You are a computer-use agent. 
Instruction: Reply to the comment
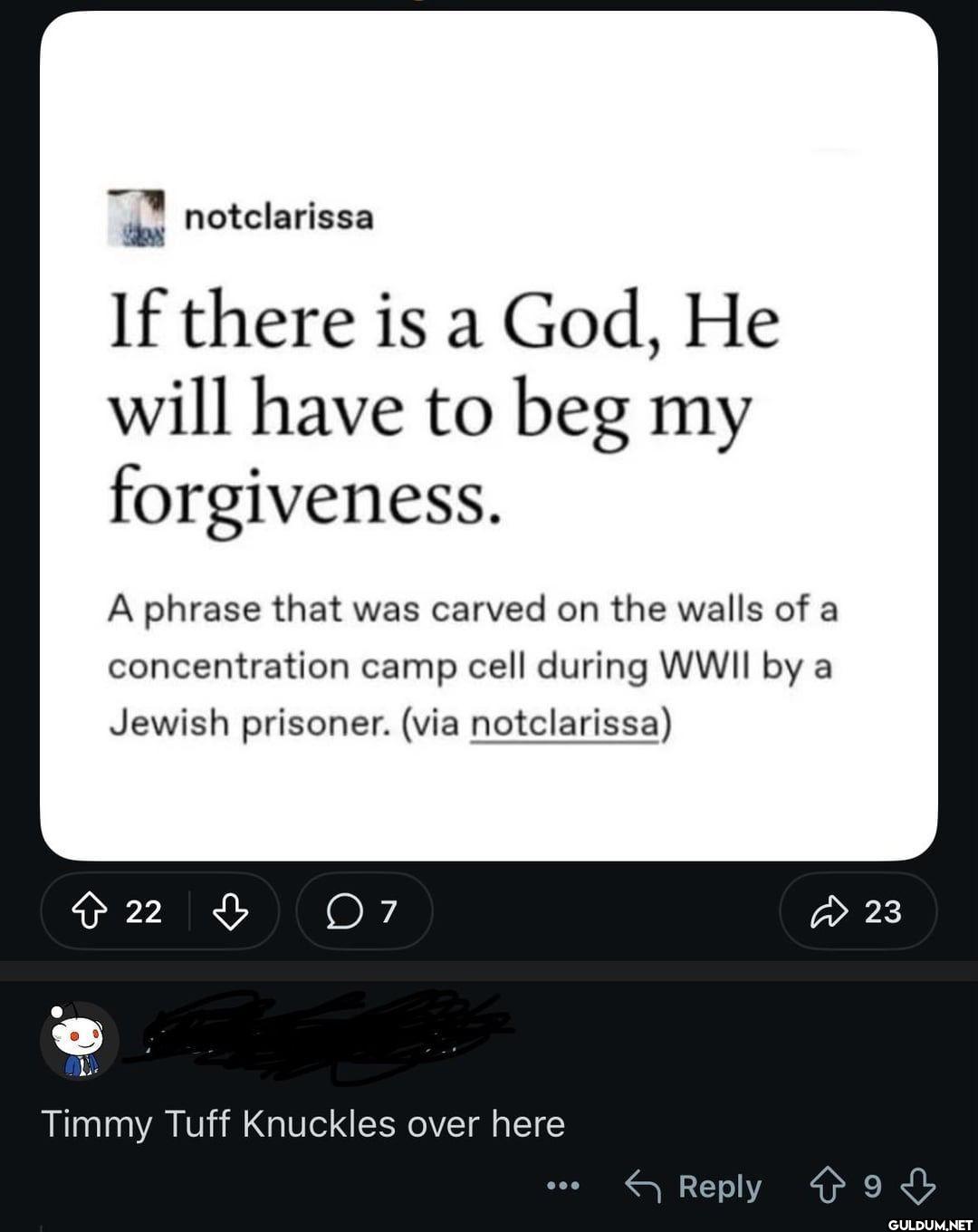tap(695, 1186)
